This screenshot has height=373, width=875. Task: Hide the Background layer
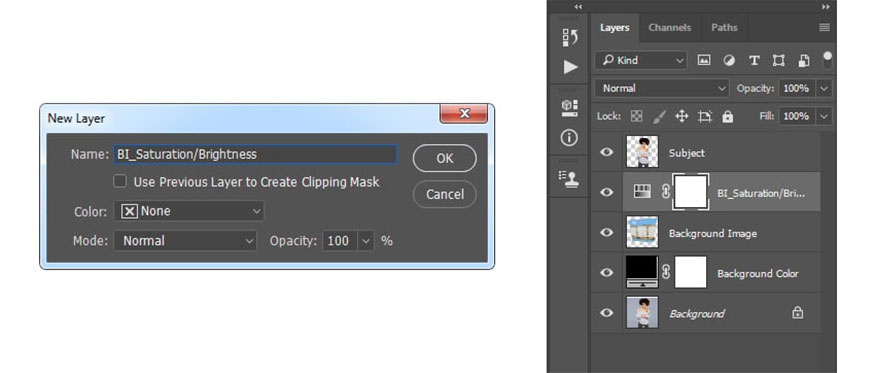tap(607, 313)
